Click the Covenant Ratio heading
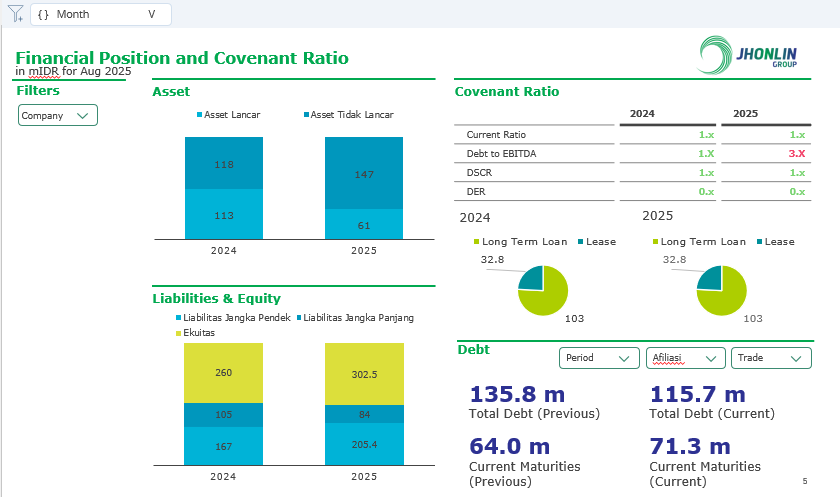 coord(507,92)
